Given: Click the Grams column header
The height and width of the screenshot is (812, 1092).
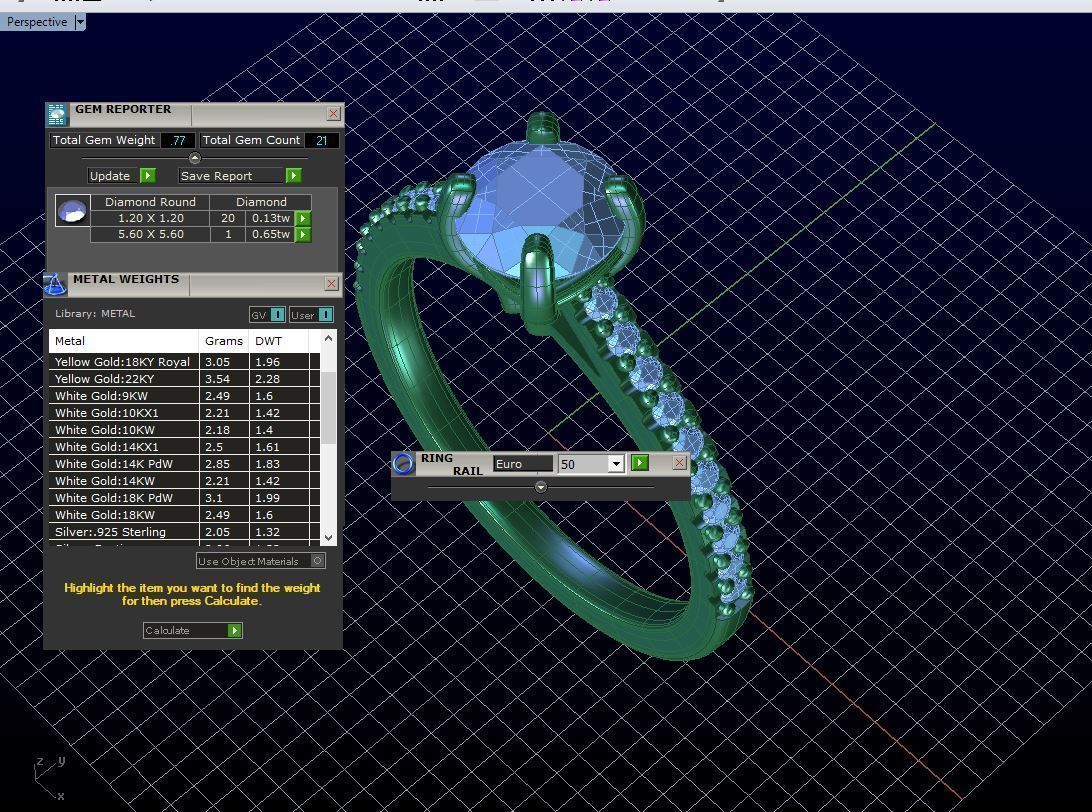Looking at the screenshot, I should click(224, 341).
